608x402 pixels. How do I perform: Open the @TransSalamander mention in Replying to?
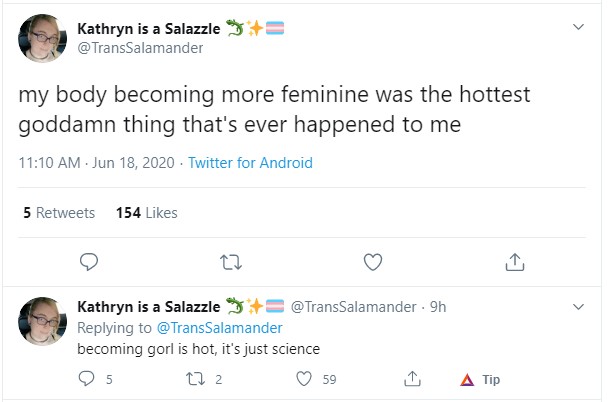pos(219,328)
